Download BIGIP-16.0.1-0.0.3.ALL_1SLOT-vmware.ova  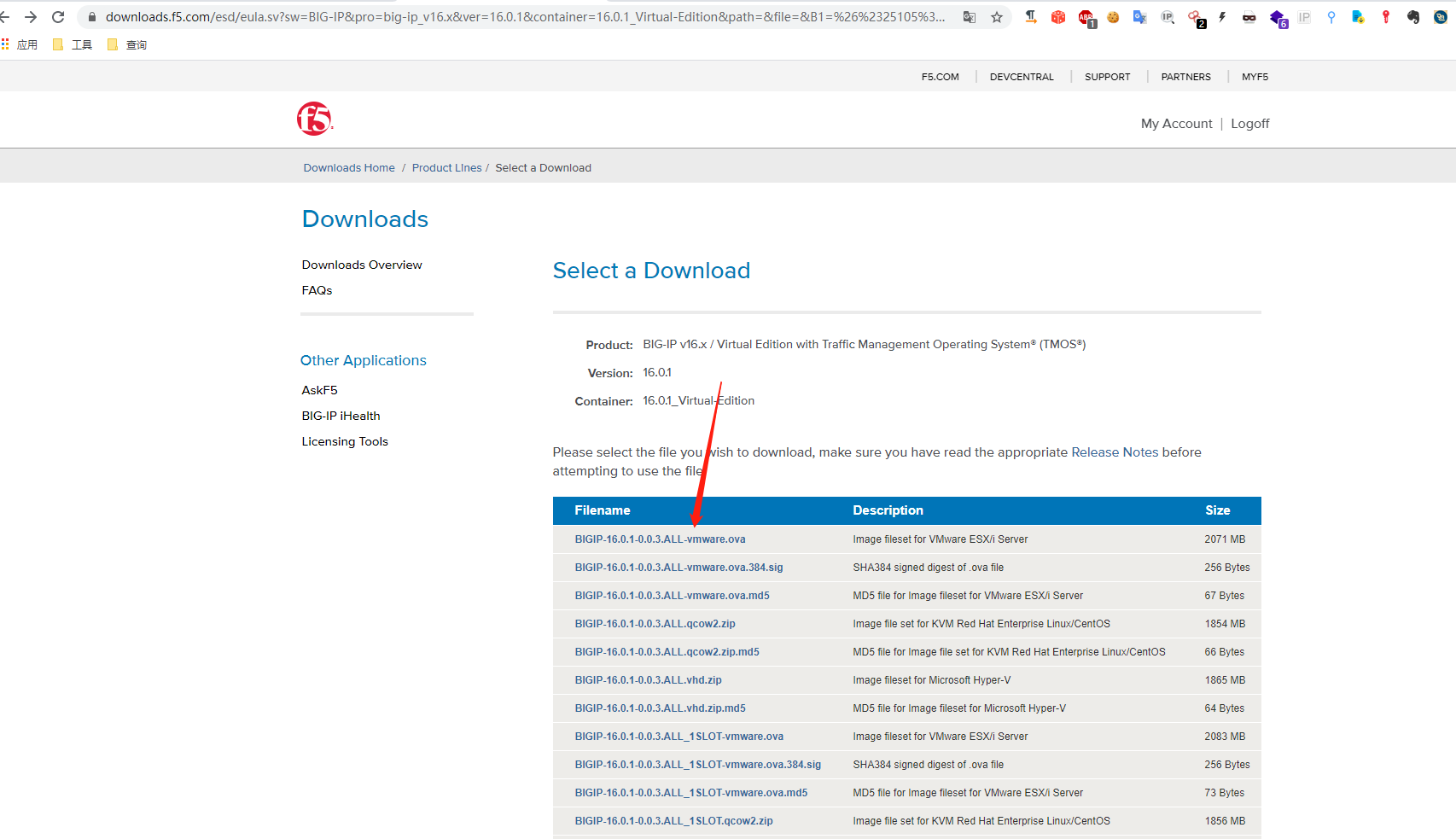678,737
